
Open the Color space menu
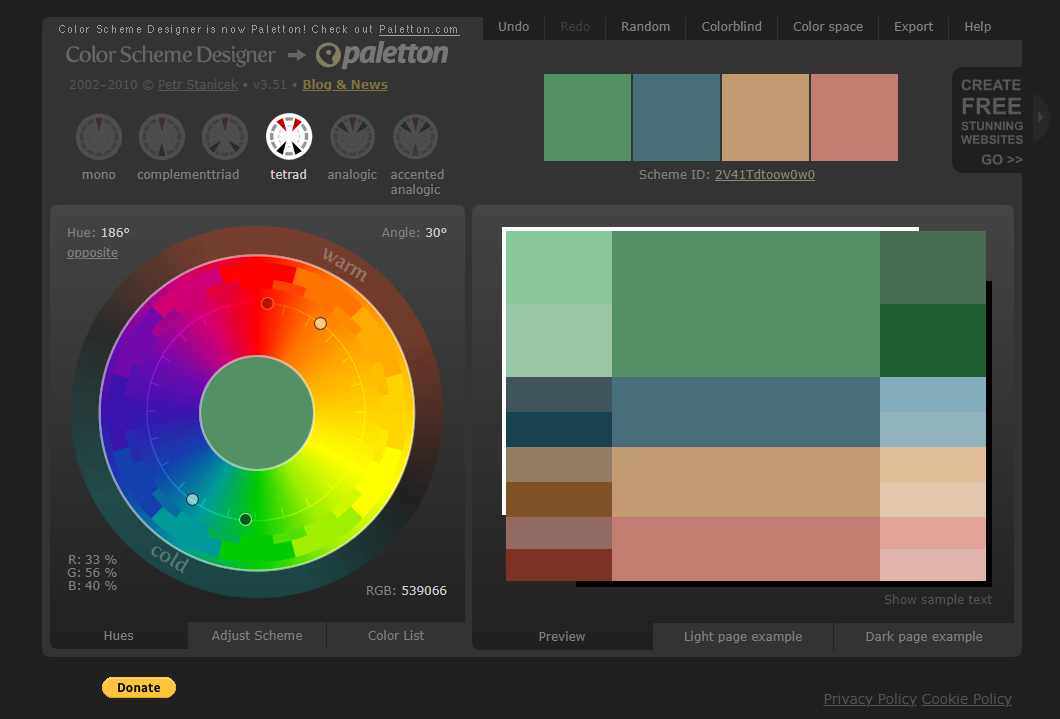click(x=827, y=27)
